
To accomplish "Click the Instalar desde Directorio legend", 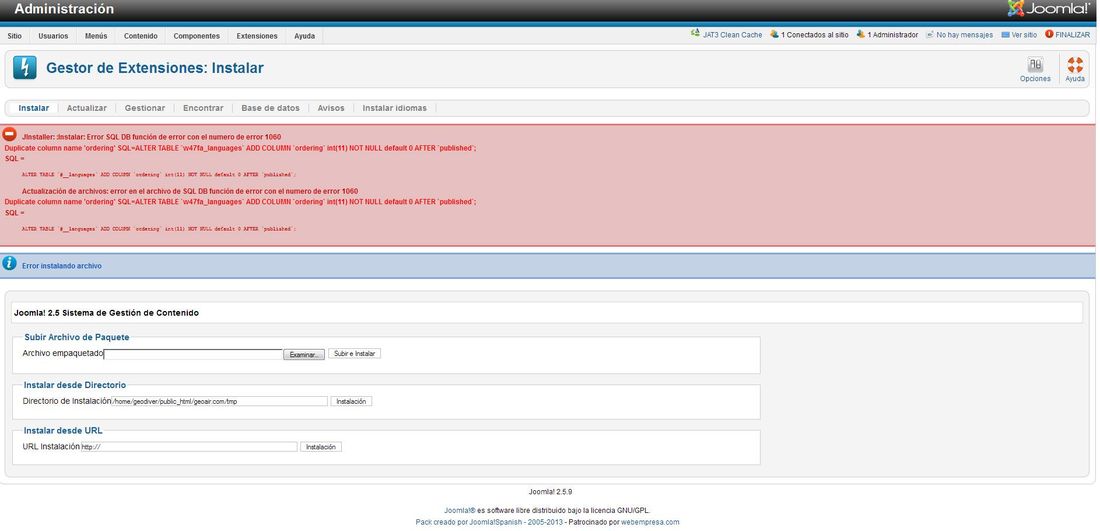I will [x=75, y=385].
